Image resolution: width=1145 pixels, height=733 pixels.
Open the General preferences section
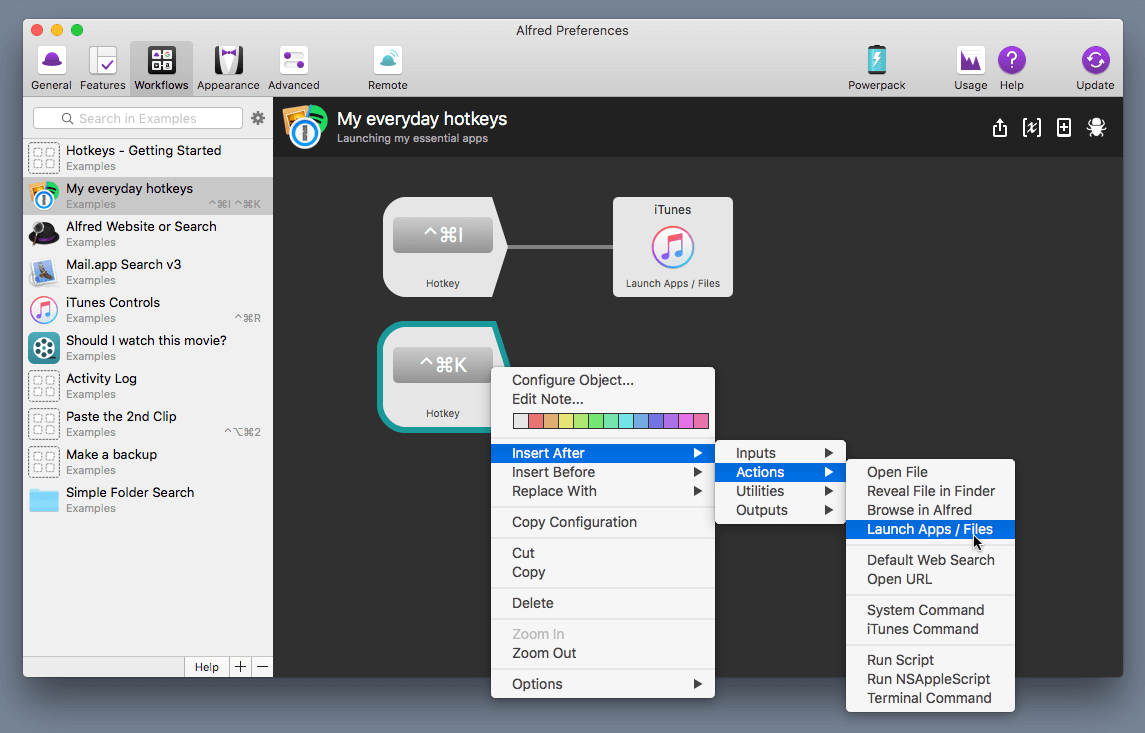51,62
